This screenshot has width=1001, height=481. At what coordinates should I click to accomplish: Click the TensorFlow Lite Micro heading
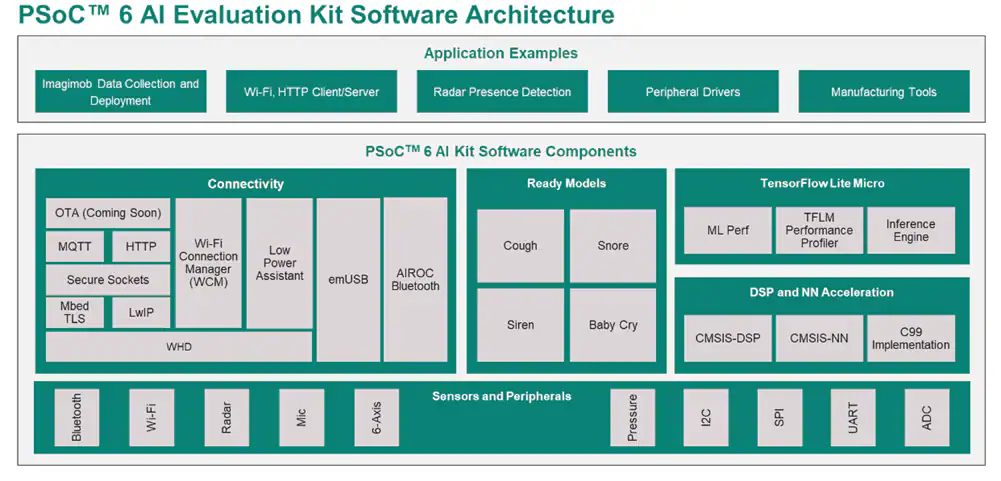coord(822,183)
